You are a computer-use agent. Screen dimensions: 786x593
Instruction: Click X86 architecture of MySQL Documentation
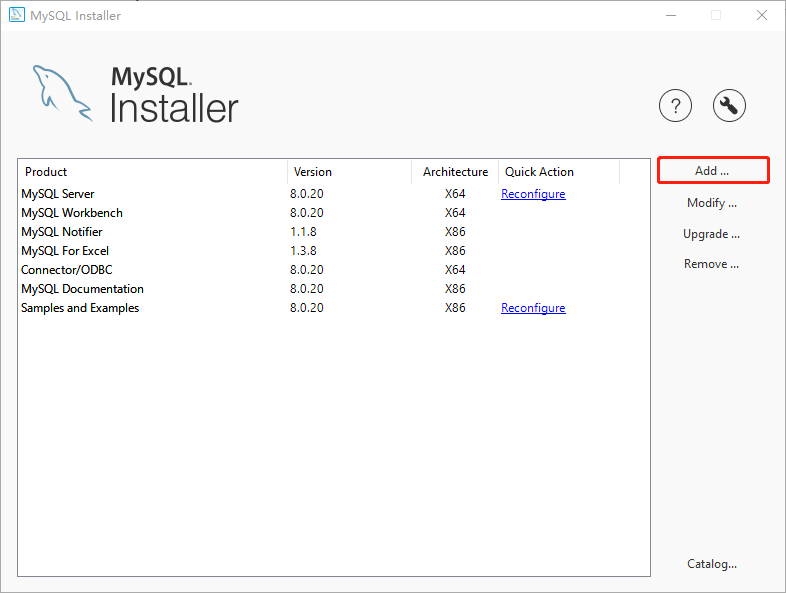click(455, 289)
